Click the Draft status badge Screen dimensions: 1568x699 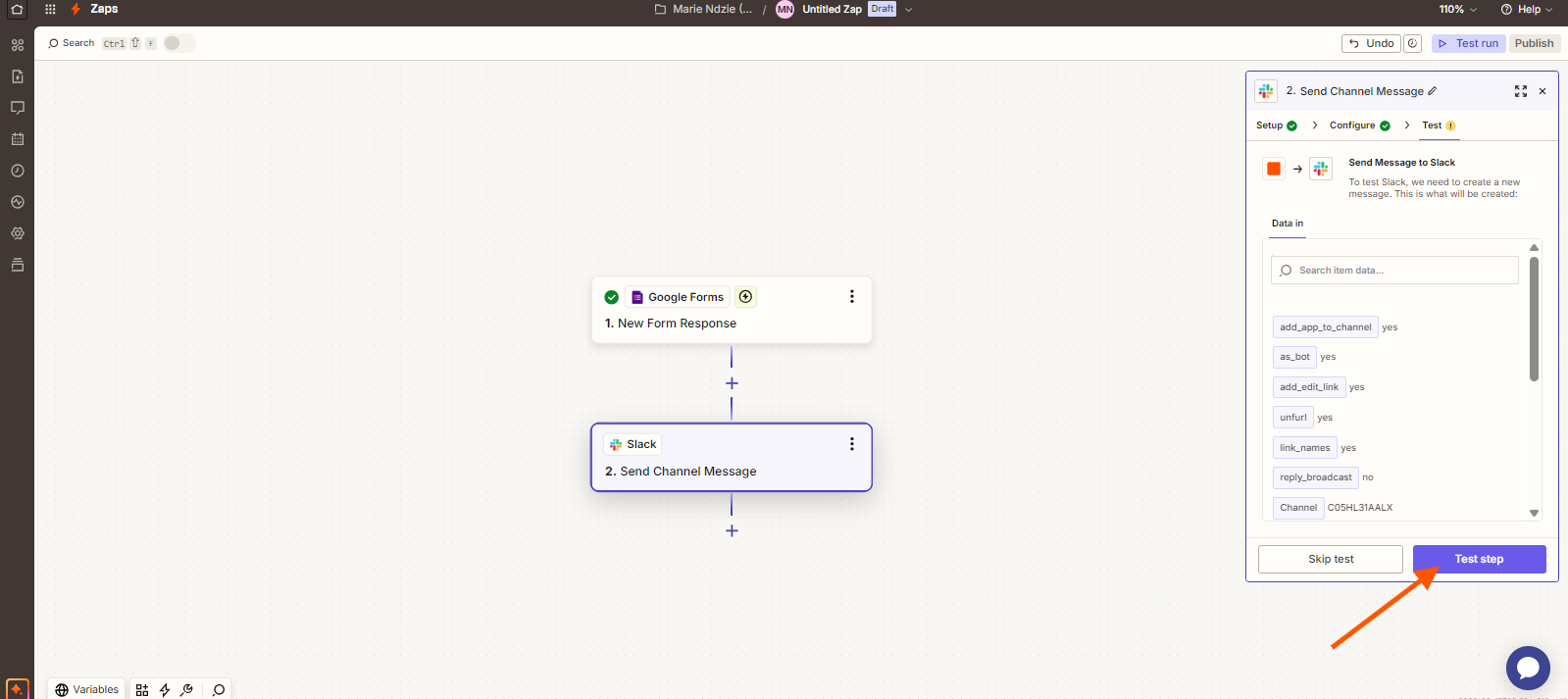[x=883, y=9]
